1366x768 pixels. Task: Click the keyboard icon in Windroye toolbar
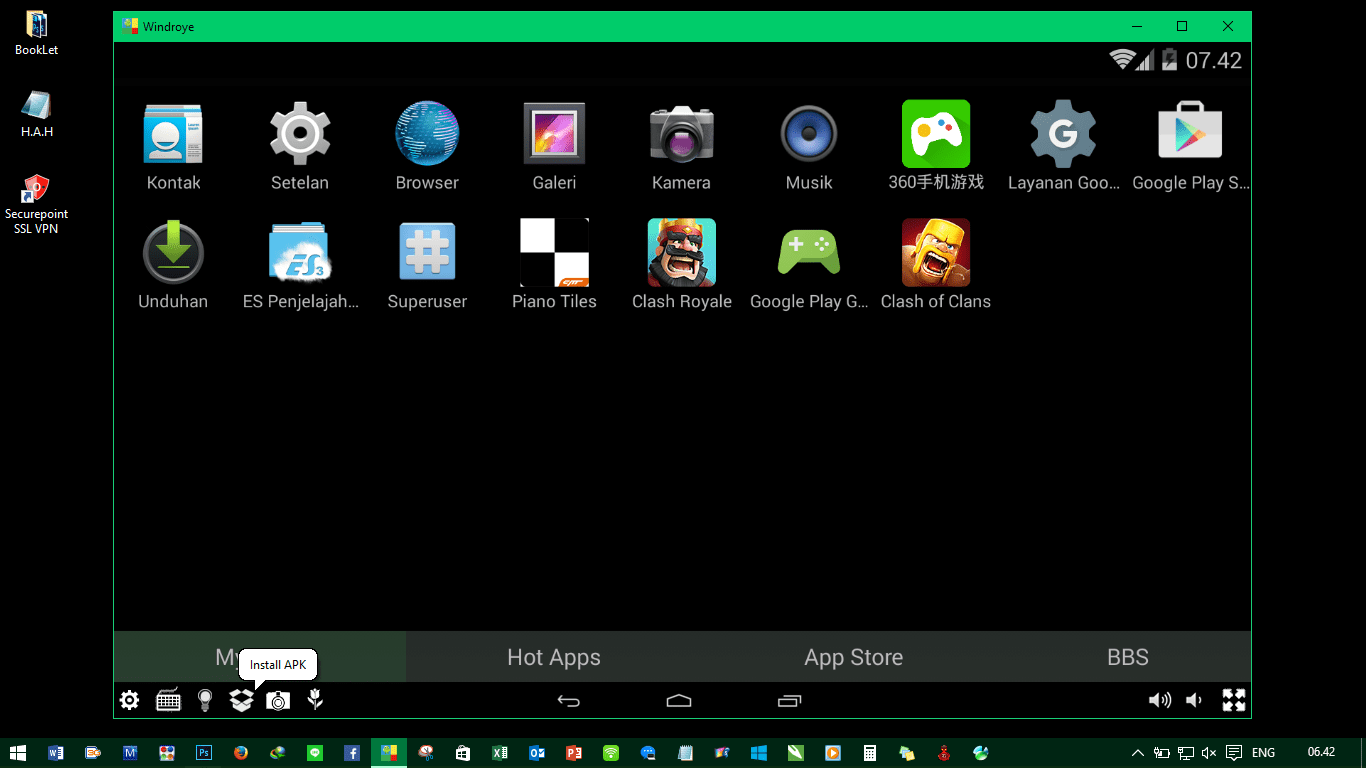point(168,700)
